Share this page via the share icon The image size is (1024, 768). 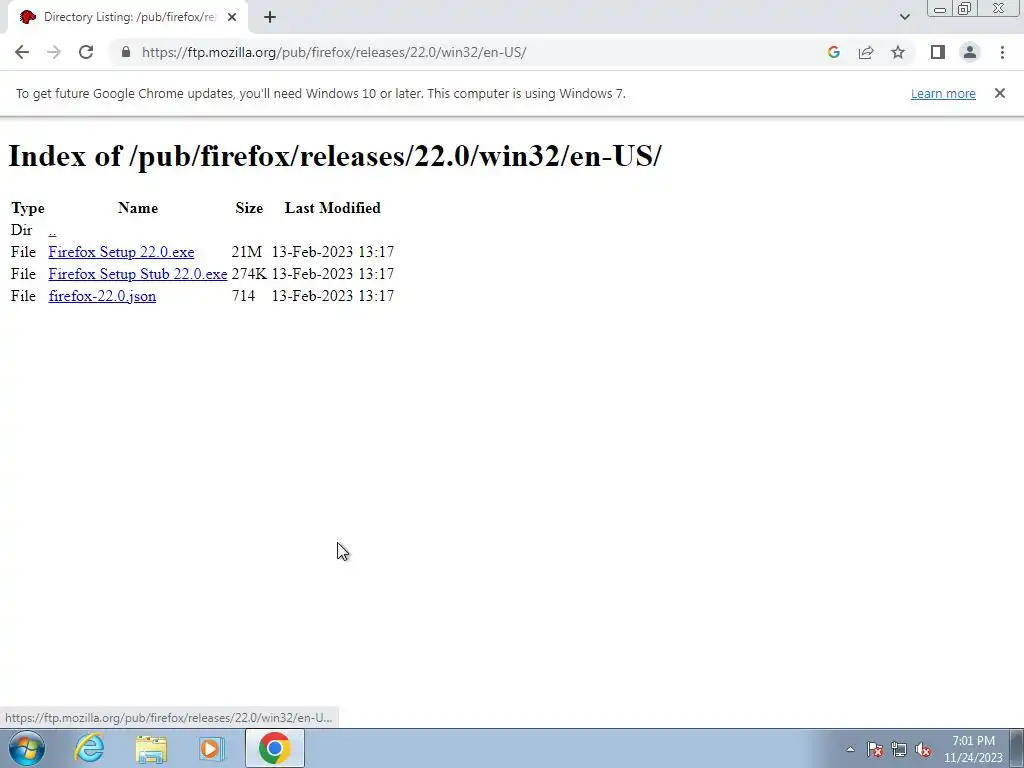pyautogui.click(x=866, y=52)
